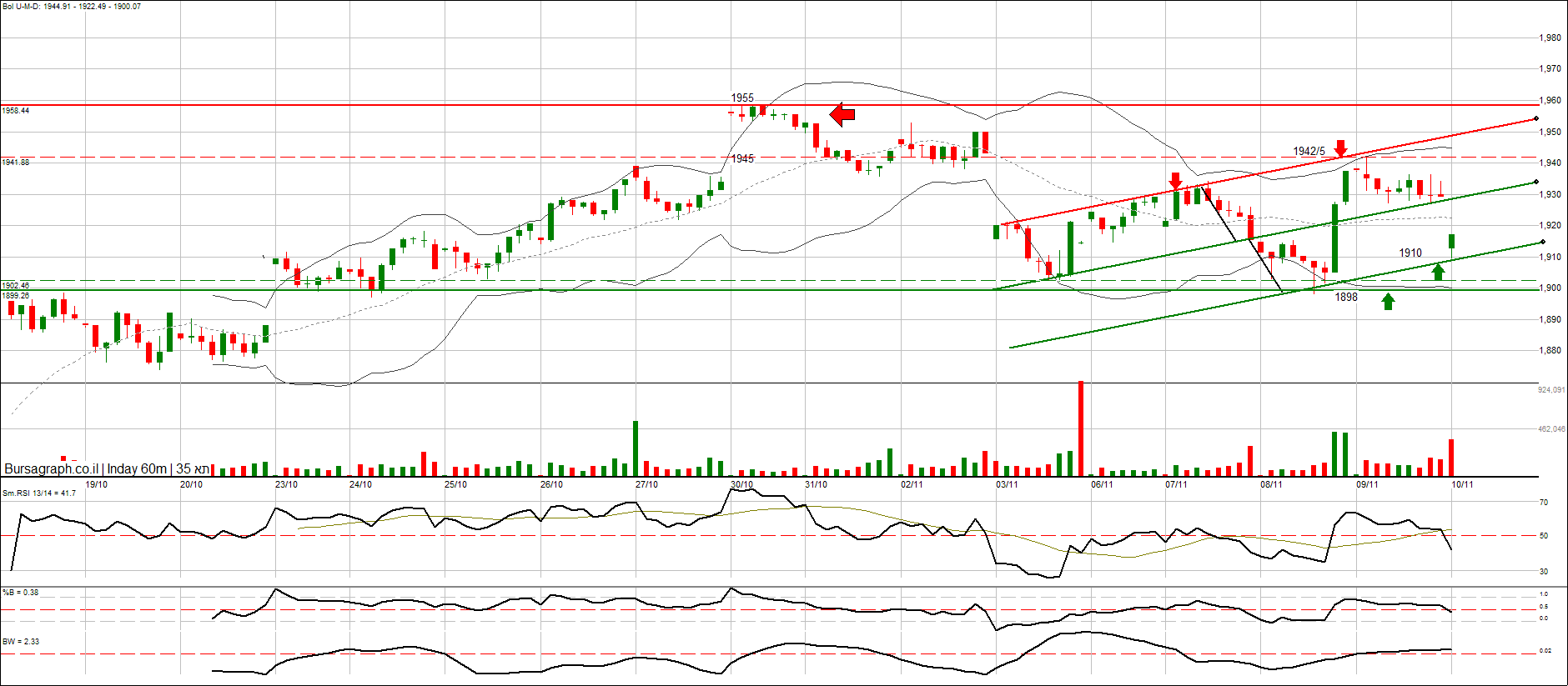This screenshot has width=1568, height=686.
Task: Select the 1899.26 support level label
Action: [x=16, y=295]
